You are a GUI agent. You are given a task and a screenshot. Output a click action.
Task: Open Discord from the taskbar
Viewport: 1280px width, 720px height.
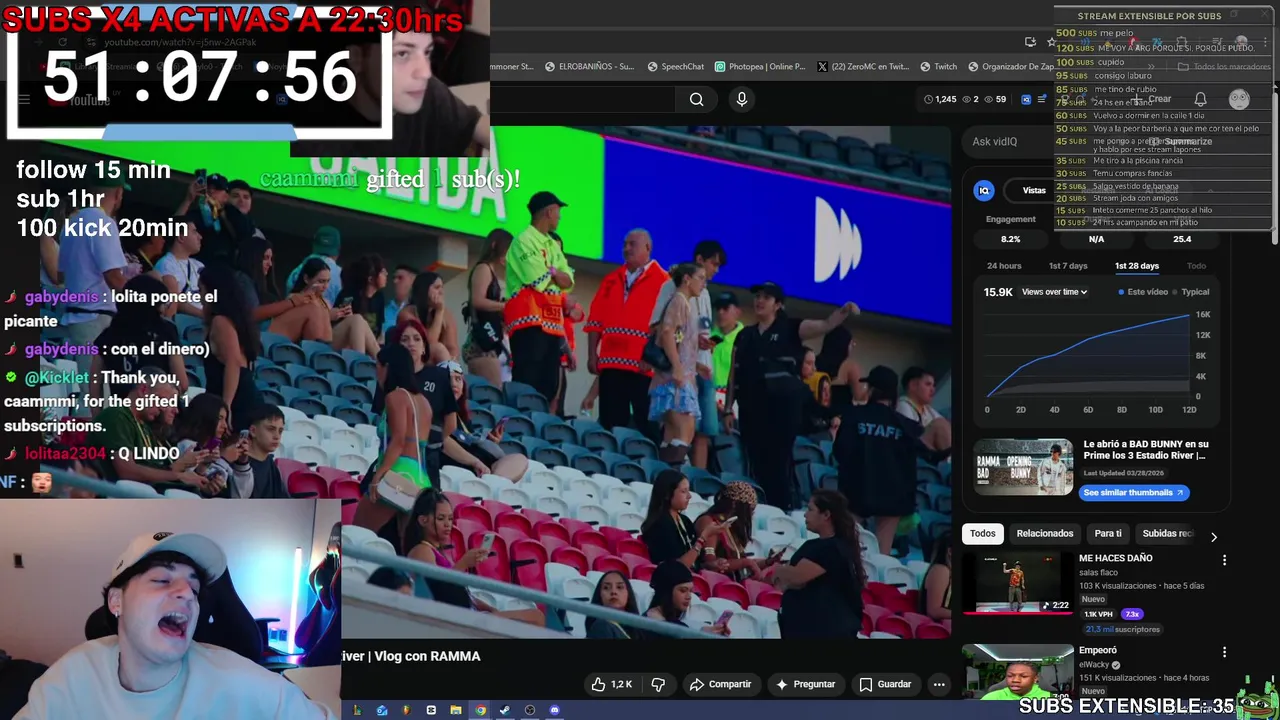tap(554, 710)
